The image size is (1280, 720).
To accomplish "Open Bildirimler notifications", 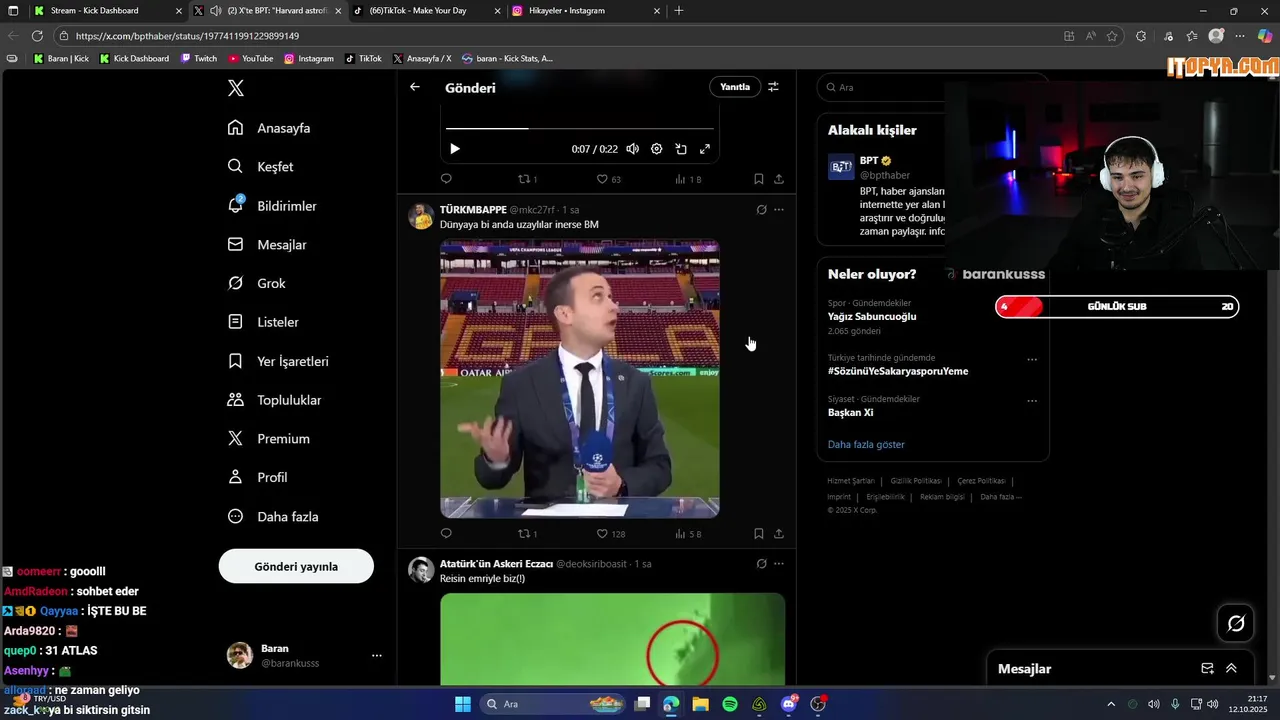I will coord(272,206).
